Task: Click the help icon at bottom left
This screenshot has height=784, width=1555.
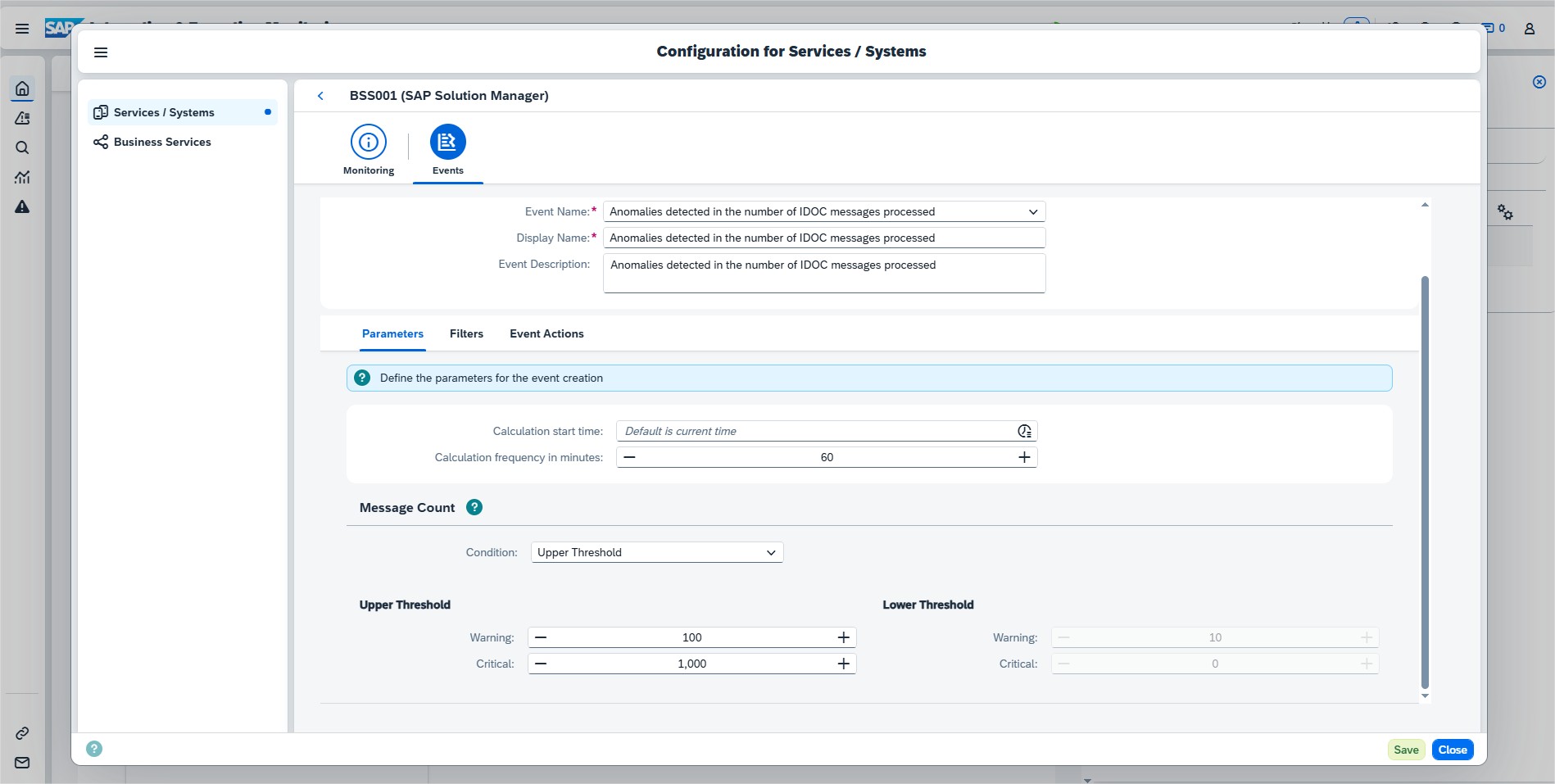Action: tap(94, 749)
